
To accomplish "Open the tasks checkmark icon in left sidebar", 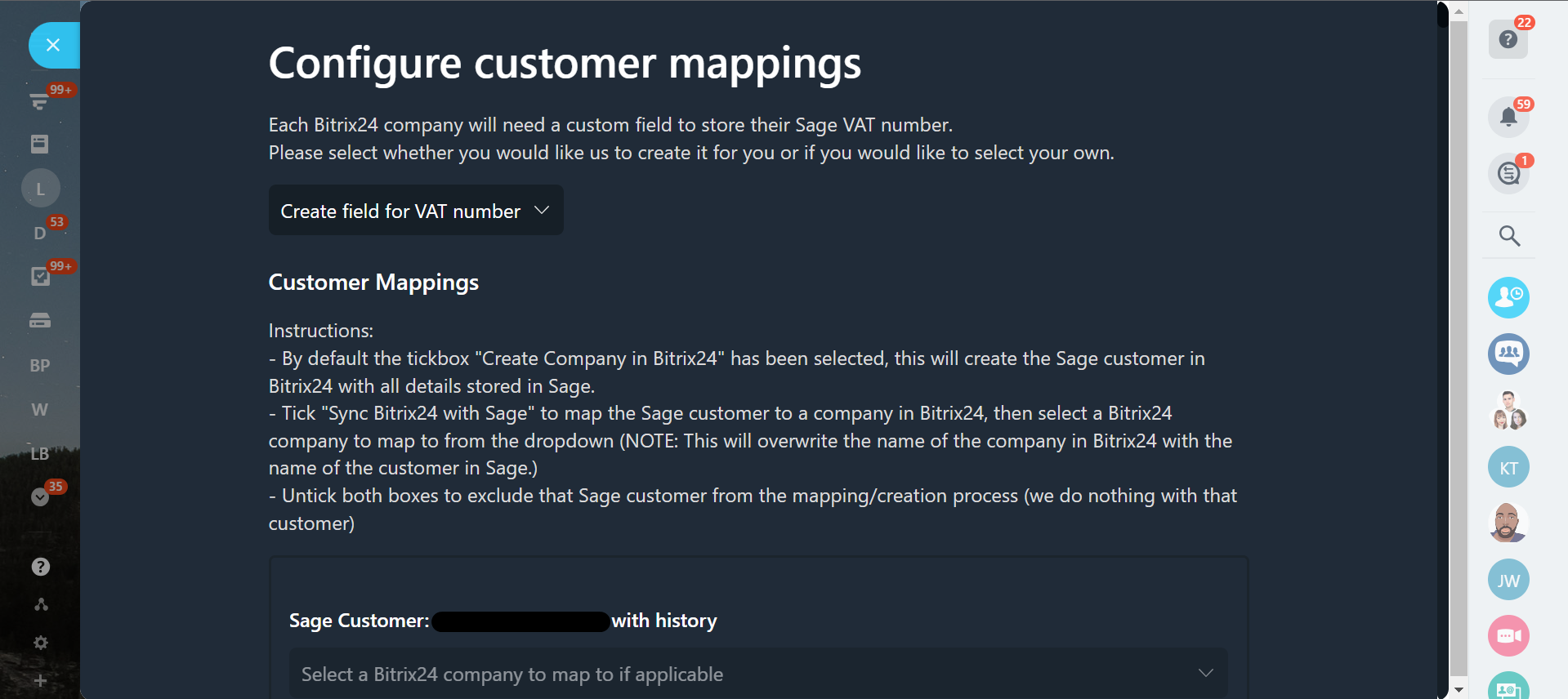I will point(40,277).
